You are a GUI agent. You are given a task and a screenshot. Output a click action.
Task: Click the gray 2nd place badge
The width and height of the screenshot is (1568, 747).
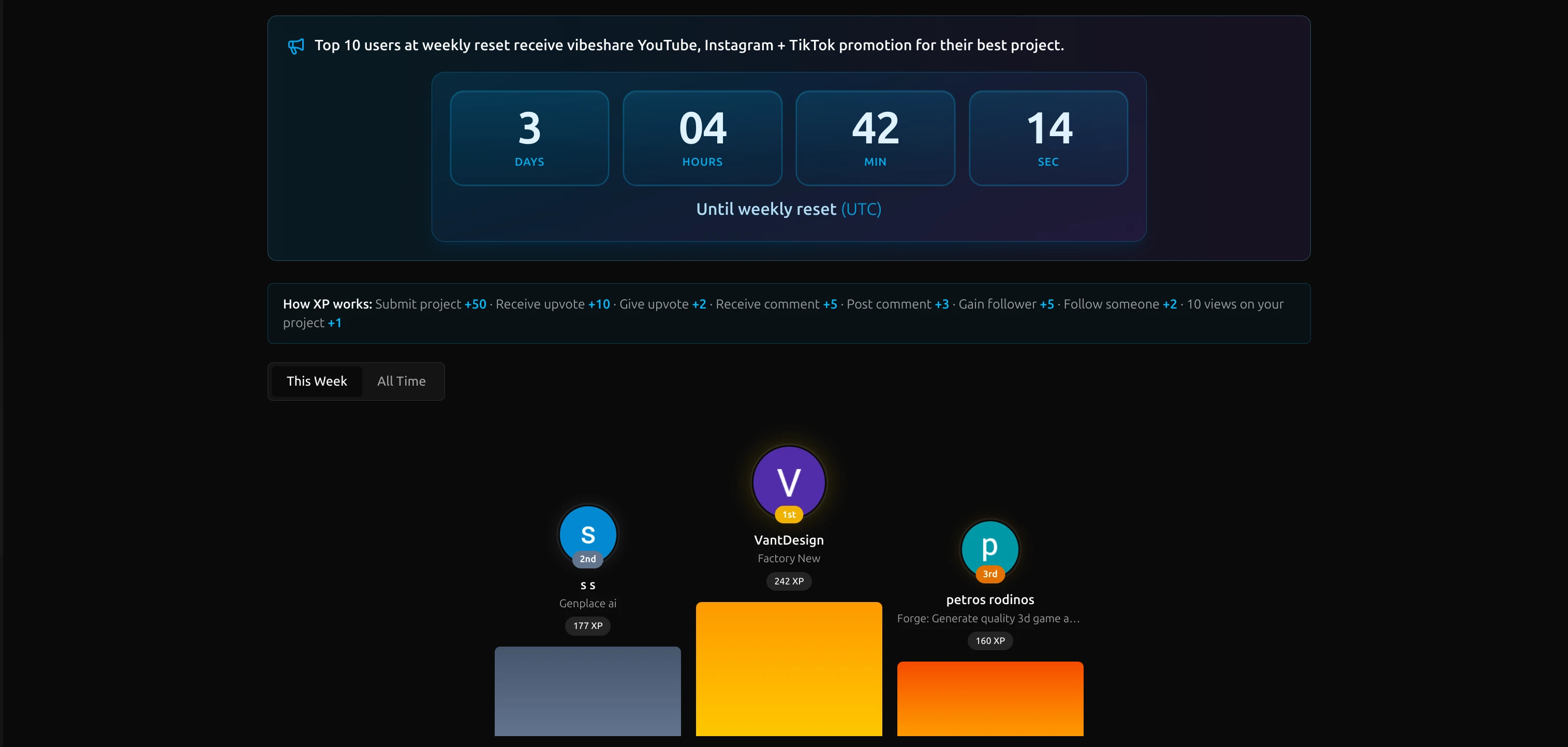tap(587, 559)
